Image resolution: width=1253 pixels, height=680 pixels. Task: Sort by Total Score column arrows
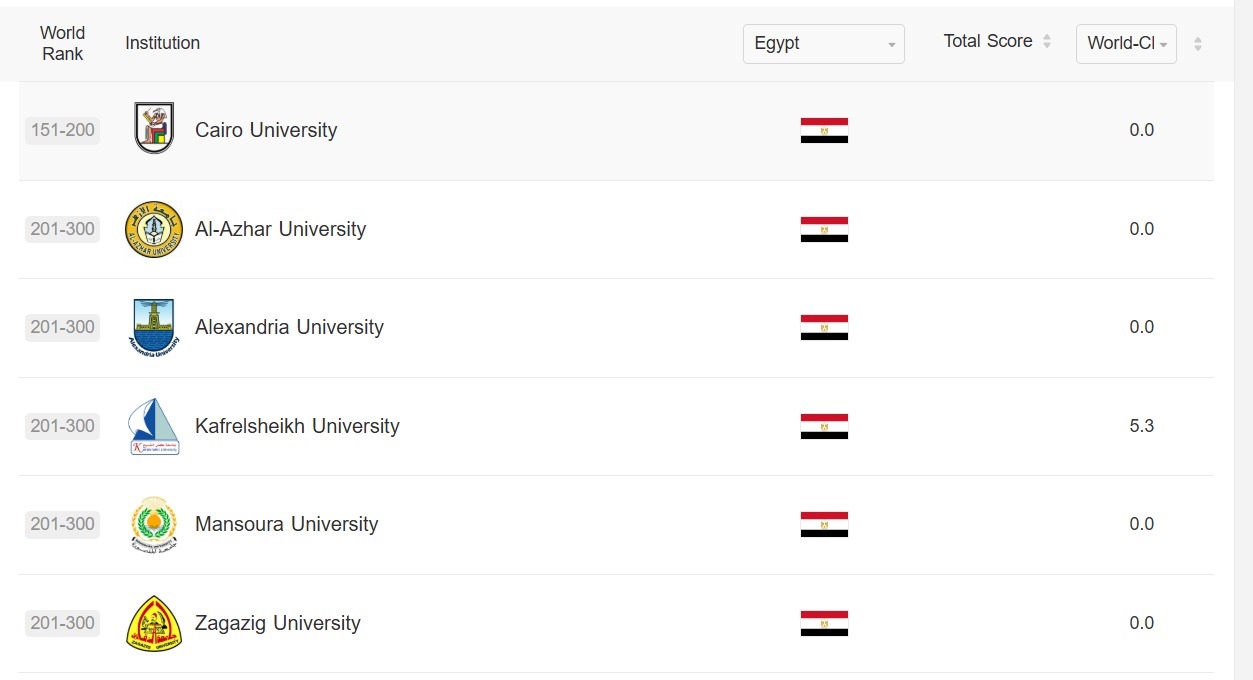coord(1047,42)
